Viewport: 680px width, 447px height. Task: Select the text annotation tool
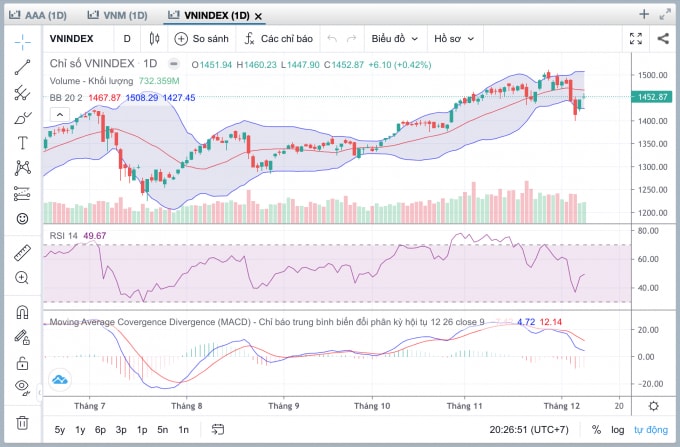(x=23, y=143)
